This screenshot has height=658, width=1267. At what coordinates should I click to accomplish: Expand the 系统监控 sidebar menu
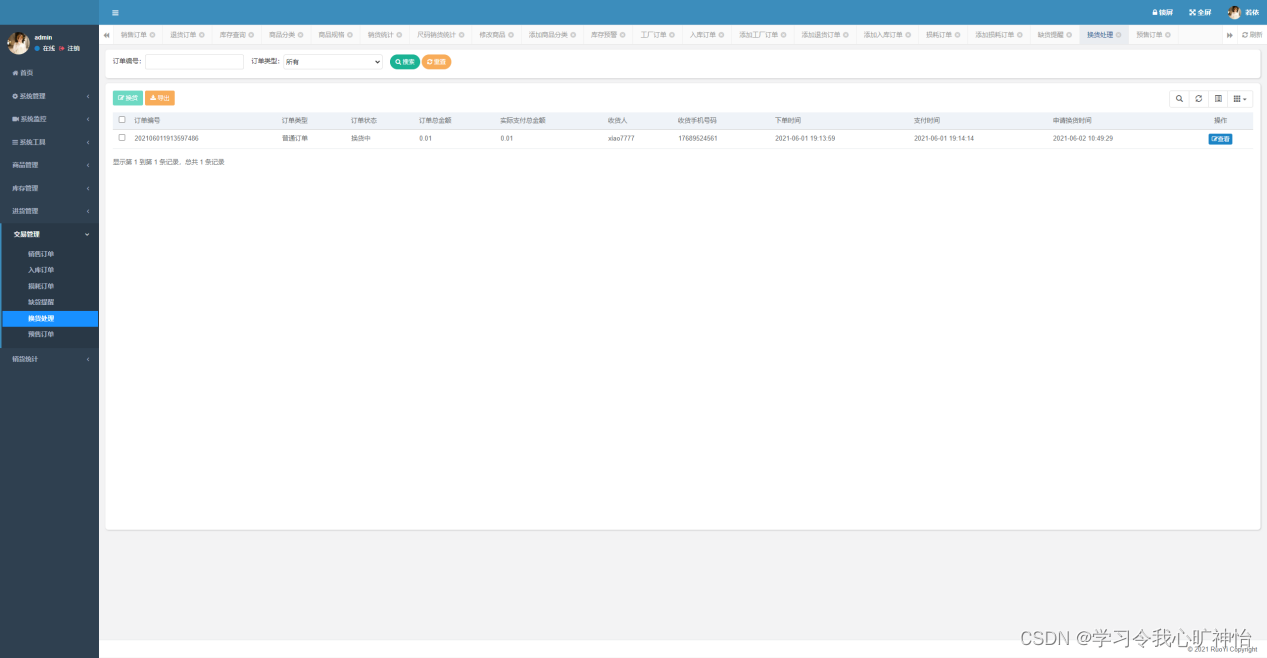49,119
